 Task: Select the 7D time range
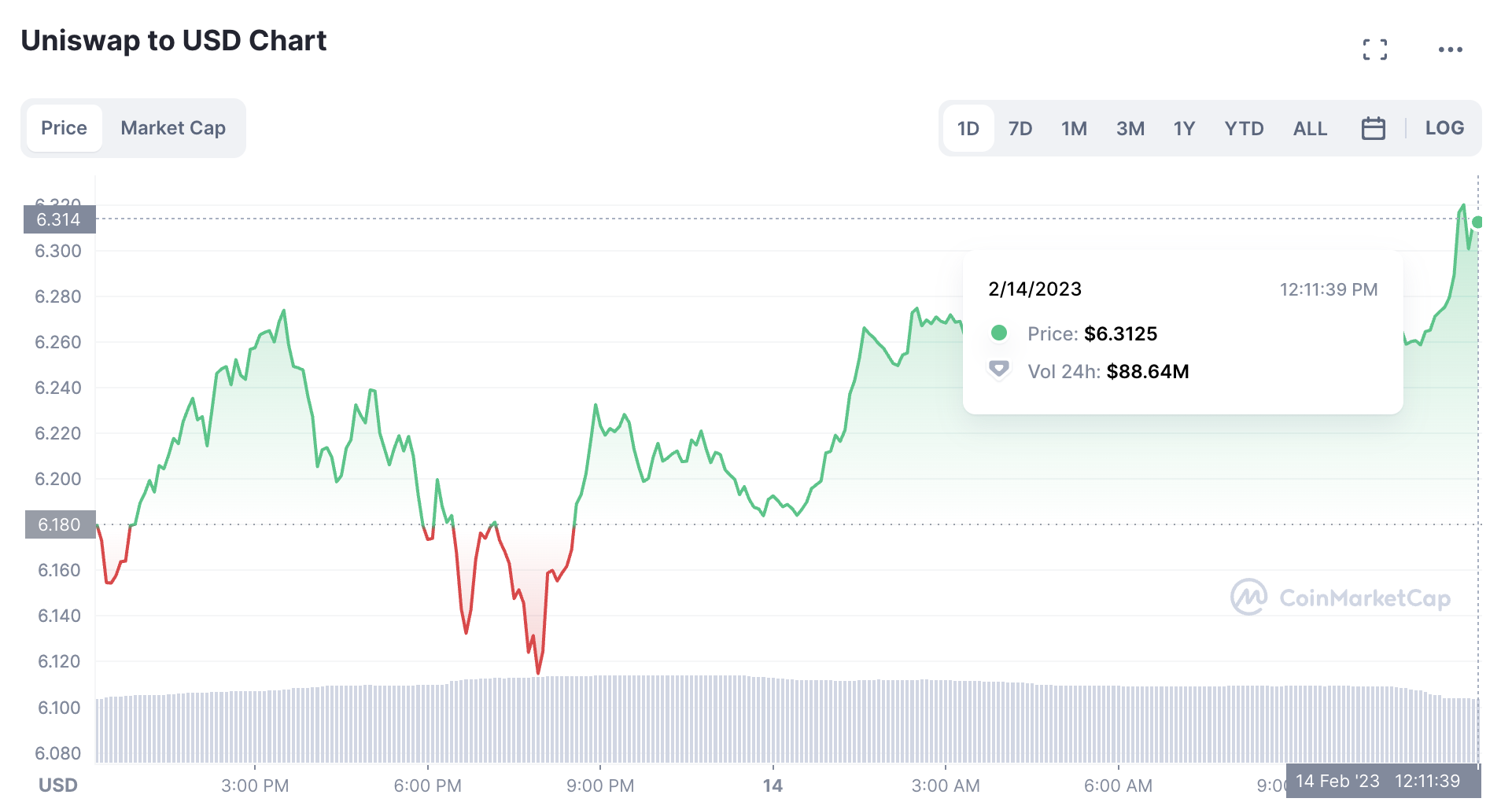point(1020,128)
